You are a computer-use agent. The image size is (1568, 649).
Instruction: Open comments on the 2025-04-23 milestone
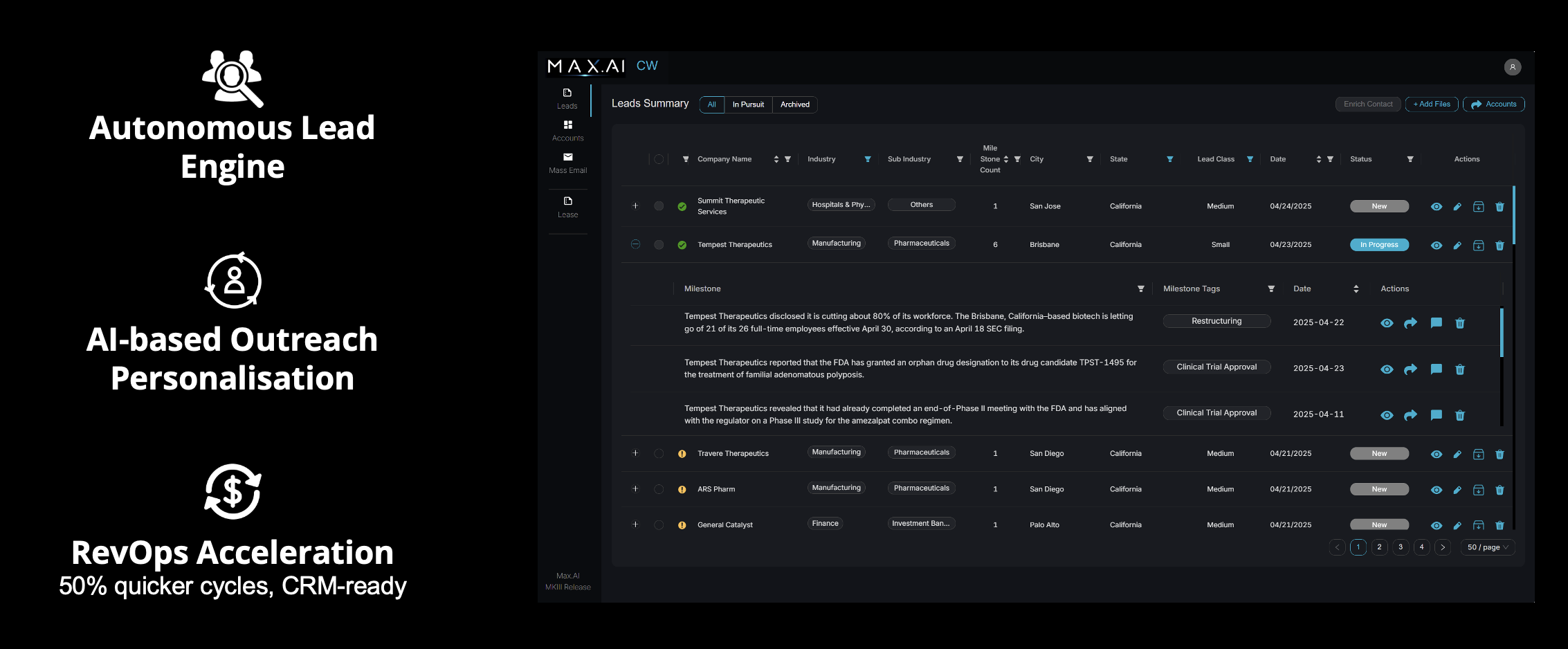click(x=1436, y=369)
